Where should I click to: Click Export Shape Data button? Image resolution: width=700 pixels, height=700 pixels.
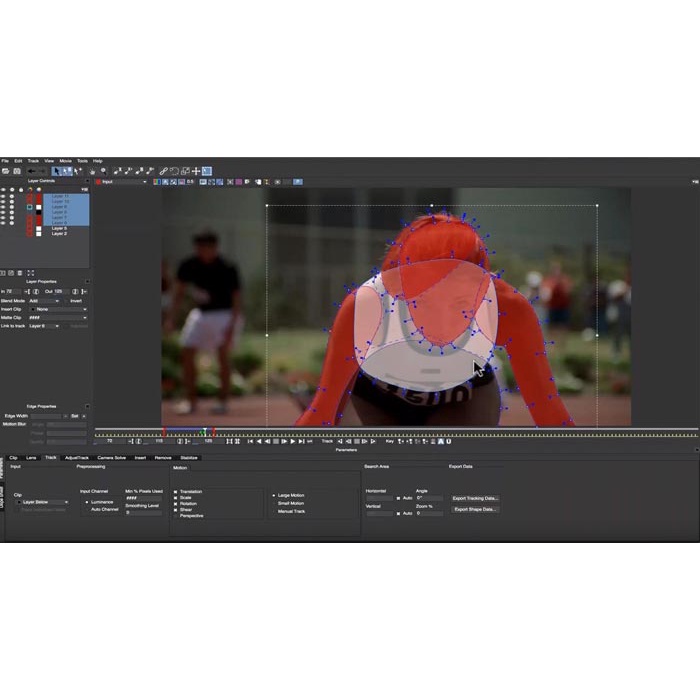point(475,509)
